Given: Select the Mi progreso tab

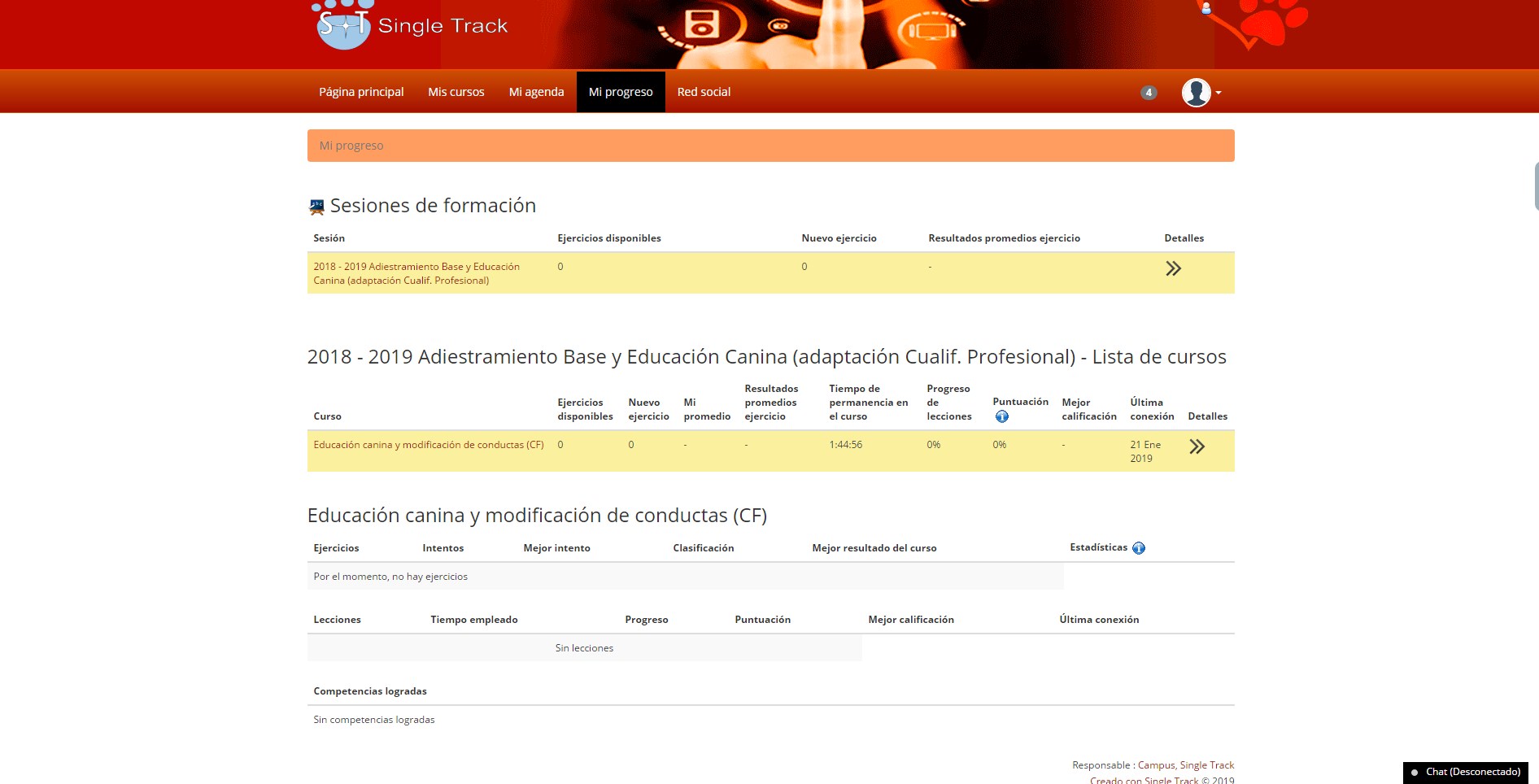Looking at the screenshot, I should [621, 92].
